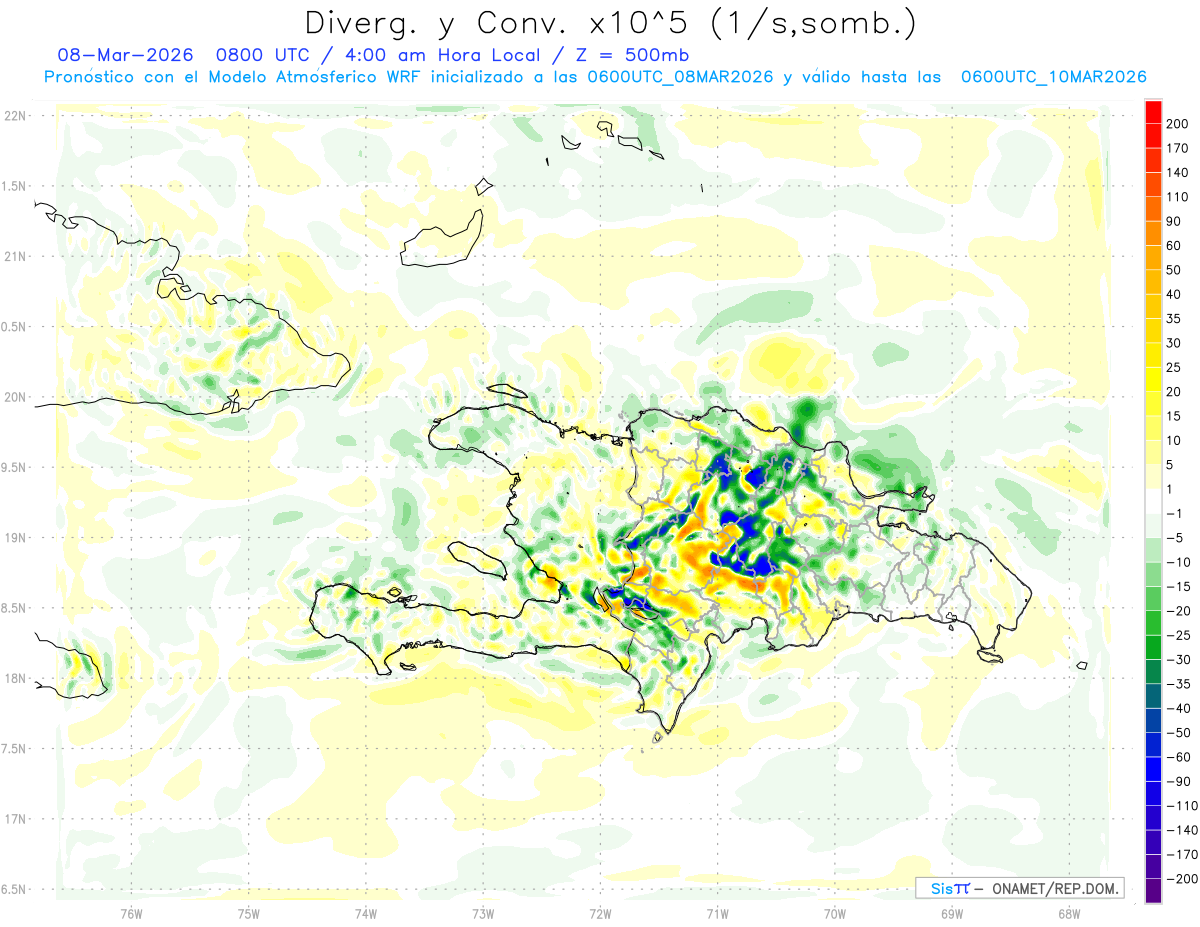Click the "6.5N" latitude label

coord(15,889)
